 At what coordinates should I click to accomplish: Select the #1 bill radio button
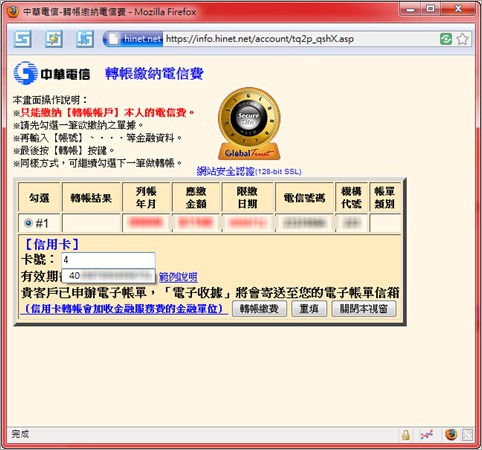[28, 223]
